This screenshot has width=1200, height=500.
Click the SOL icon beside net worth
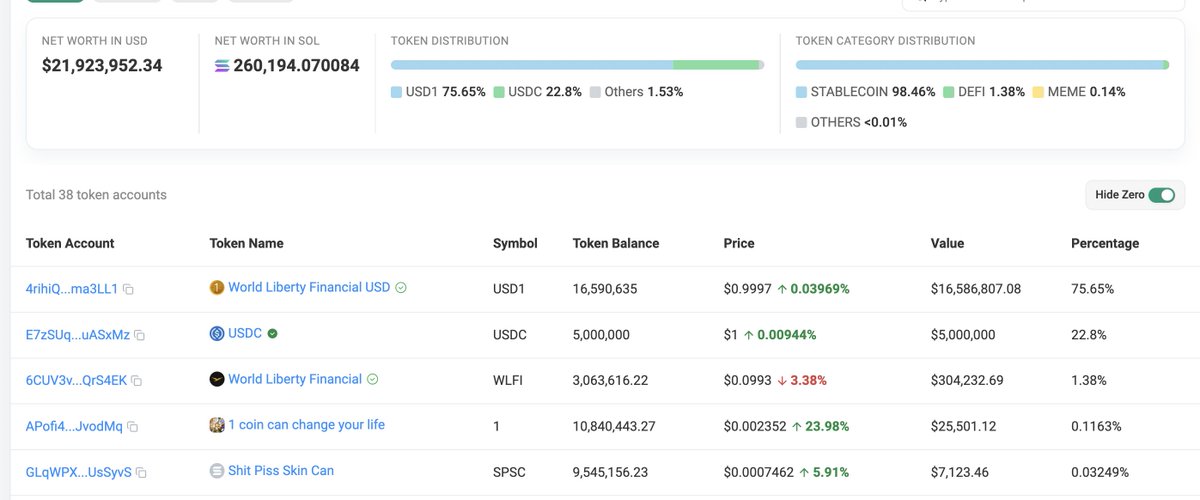pyautogui.click(x=222, y=66)
